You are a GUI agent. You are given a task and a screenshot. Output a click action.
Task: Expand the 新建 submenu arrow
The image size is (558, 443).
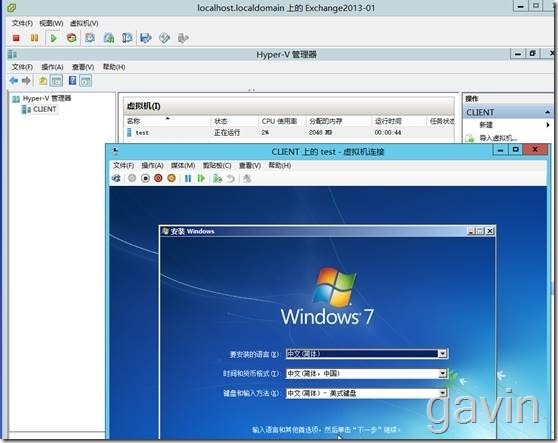(548, 125)
